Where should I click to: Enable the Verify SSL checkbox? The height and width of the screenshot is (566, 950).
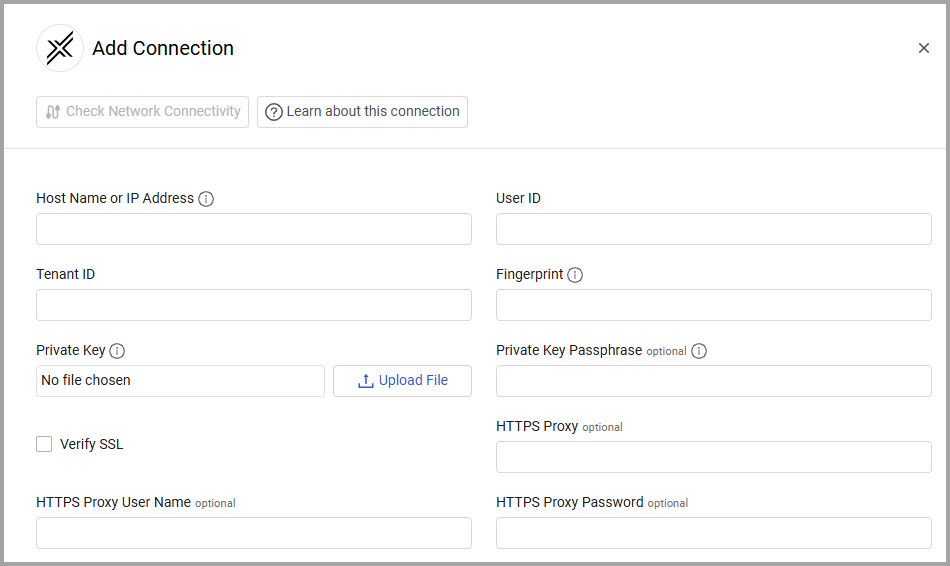(x=44, y=444)
